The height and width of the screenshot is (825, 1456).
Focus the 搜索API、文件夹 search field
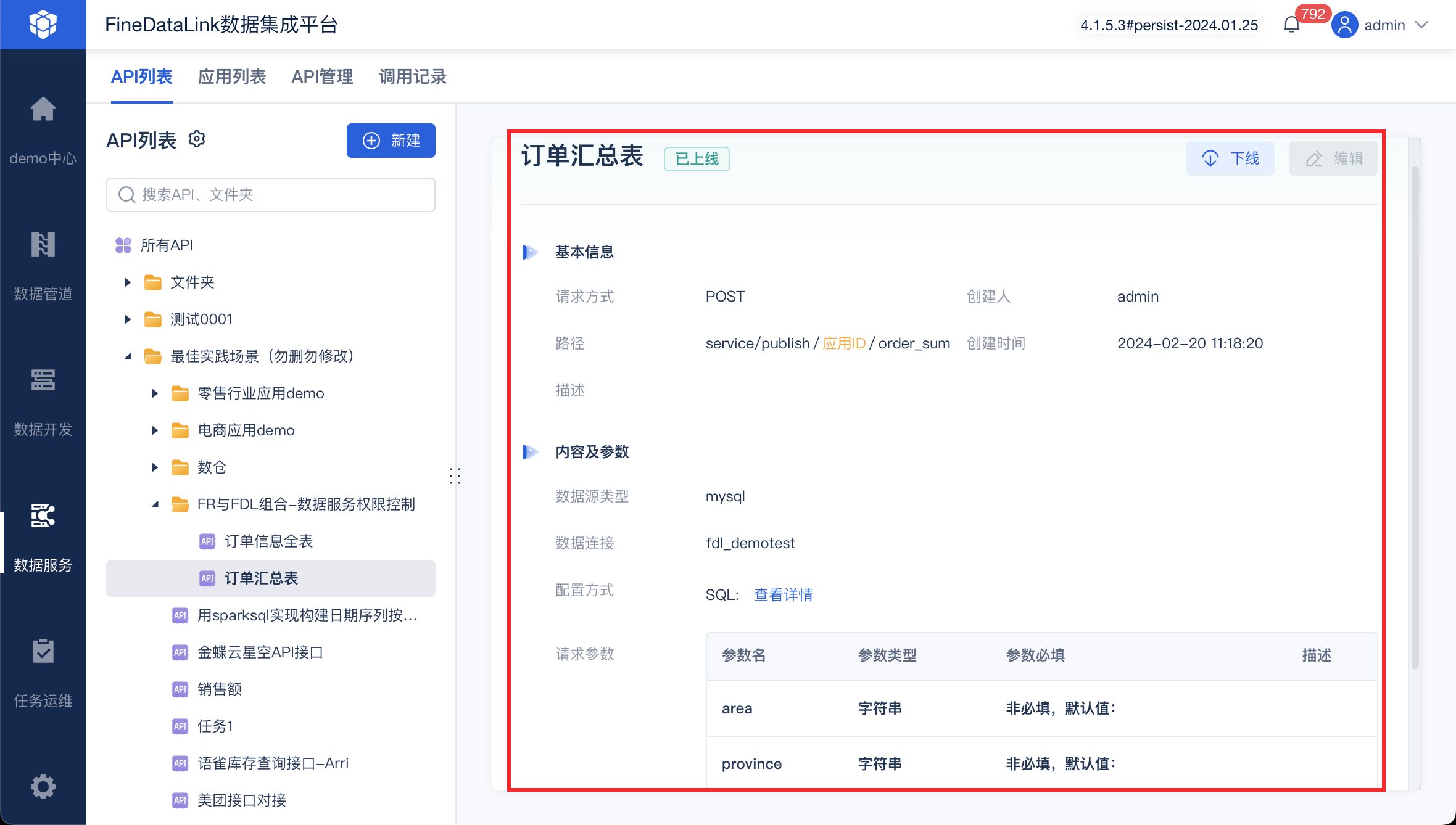(271, 195)
